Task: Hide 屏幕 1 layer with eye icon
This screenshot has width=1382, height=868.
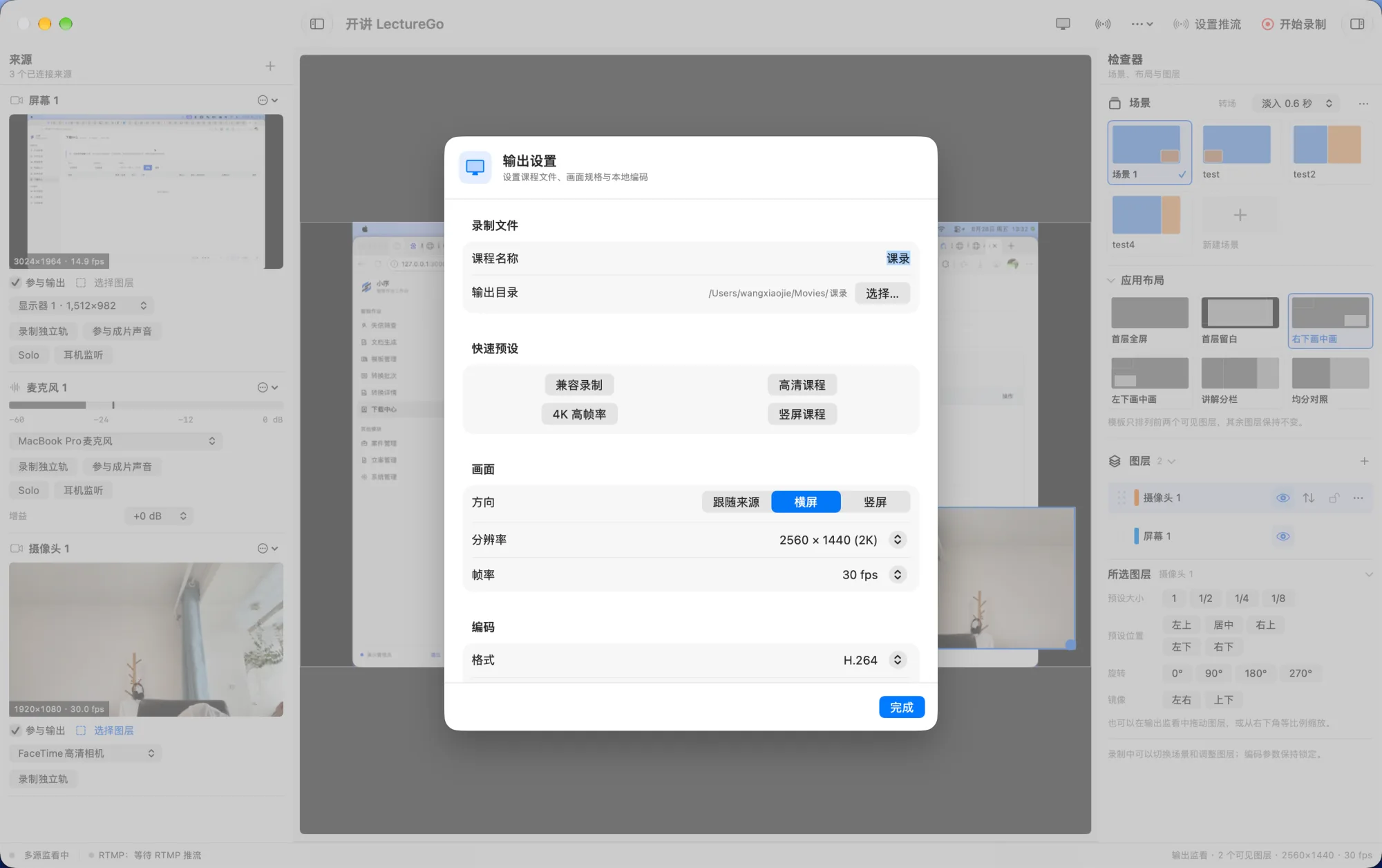Action: click(1283, 536)
